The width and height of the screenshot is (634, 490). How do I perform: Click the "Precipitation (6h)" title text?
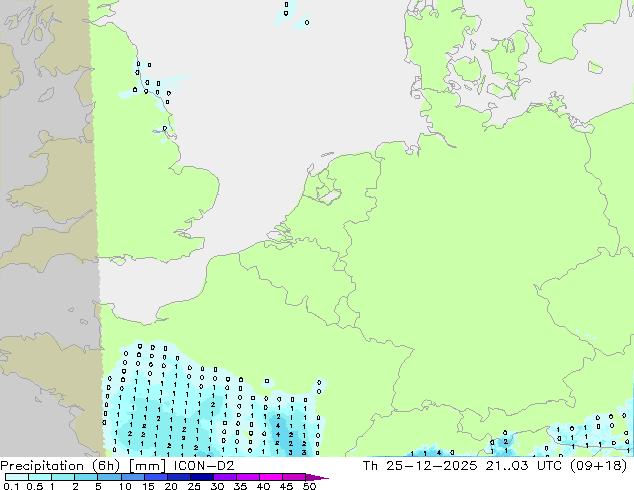pyautogui.click(x=60, y=466)
